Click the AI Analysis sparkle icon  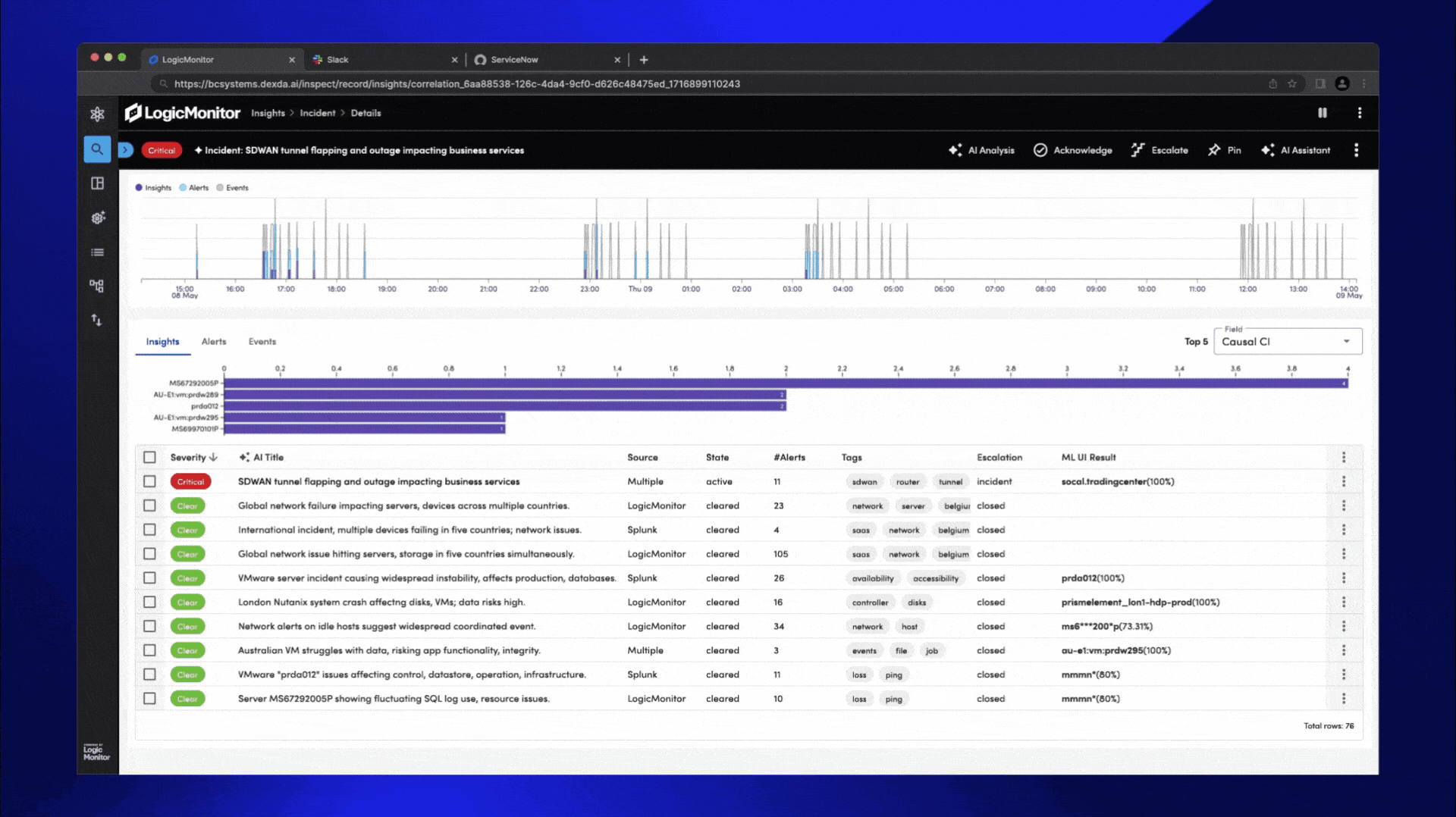coord(955,150)
